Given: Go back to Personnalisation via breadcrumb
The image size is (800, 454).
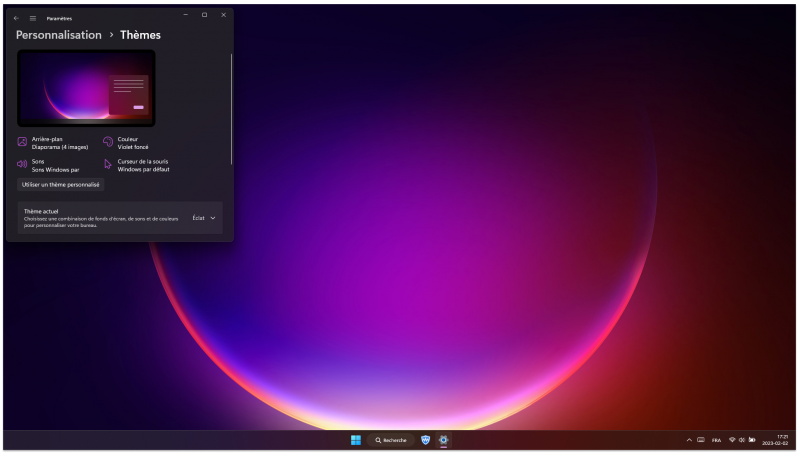Looking at the screenshot, I should pos(58,35).
